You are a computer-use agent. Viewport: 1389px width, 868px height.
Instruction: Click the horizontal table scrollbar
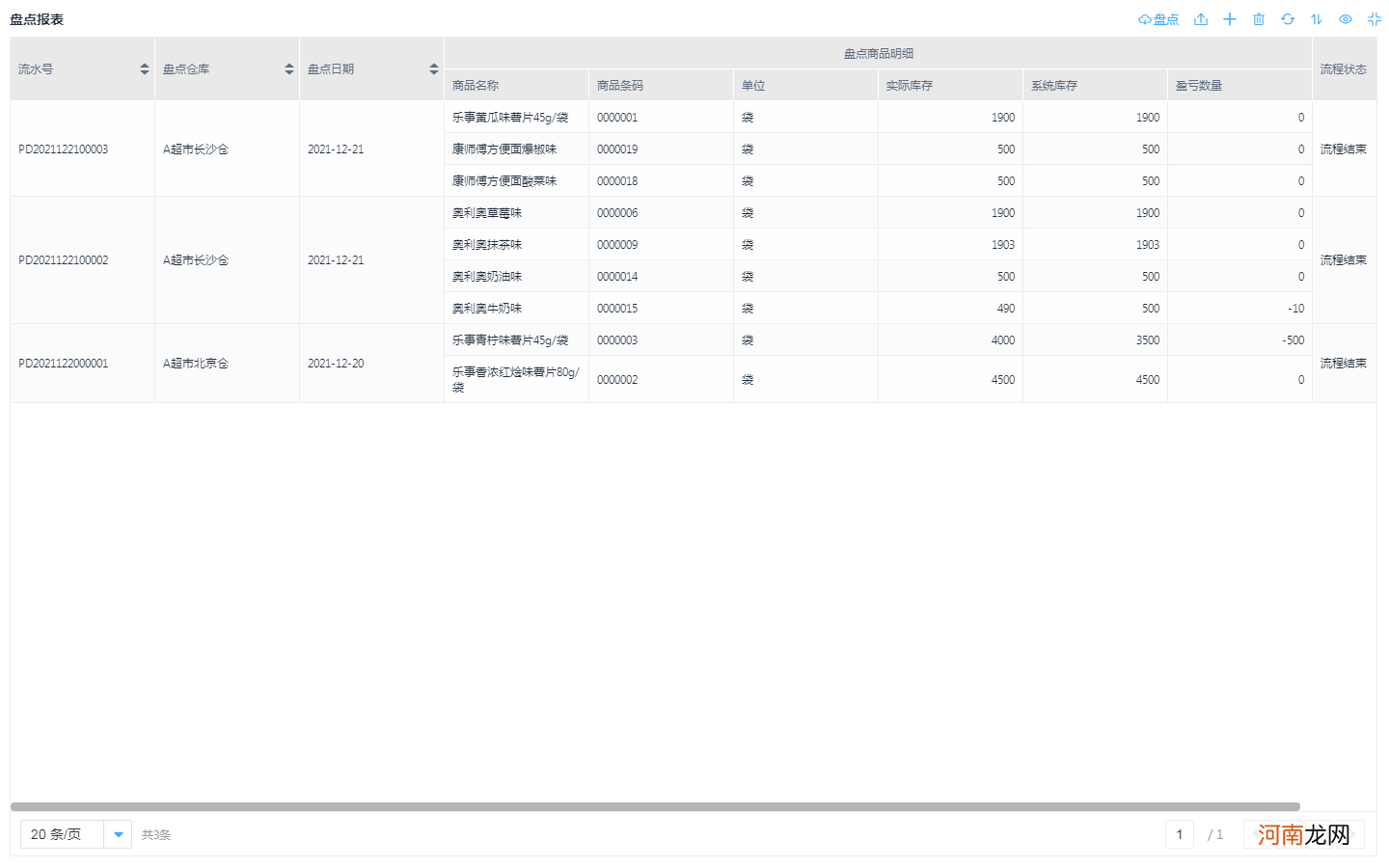tap(655, 806)
